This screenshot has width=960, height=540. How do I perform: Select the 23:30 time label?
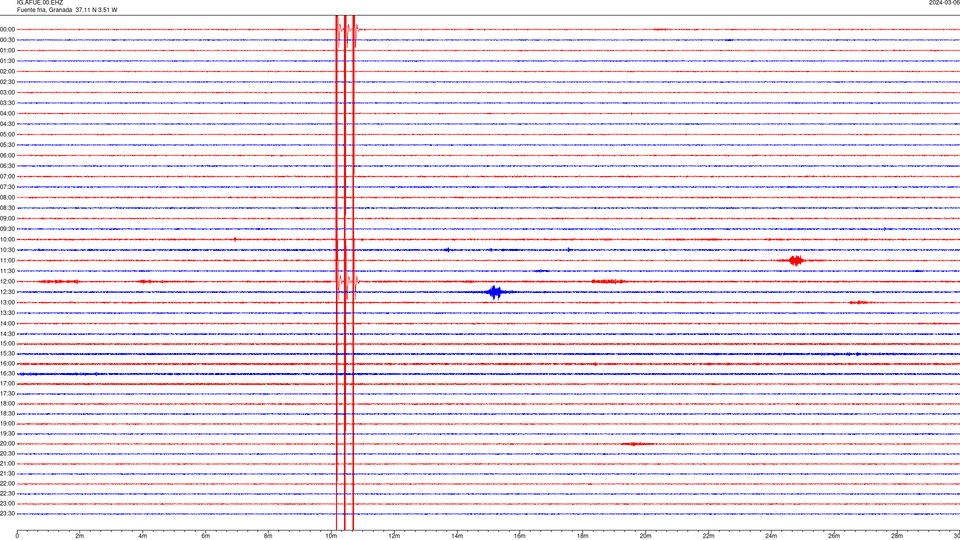coord(7,514)
